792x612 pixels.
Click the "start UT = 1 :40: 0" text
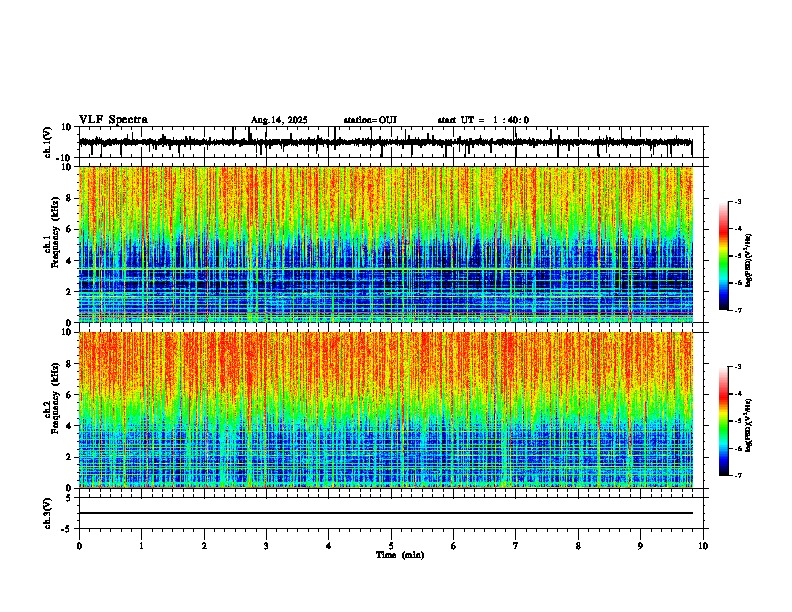(483, 120)
